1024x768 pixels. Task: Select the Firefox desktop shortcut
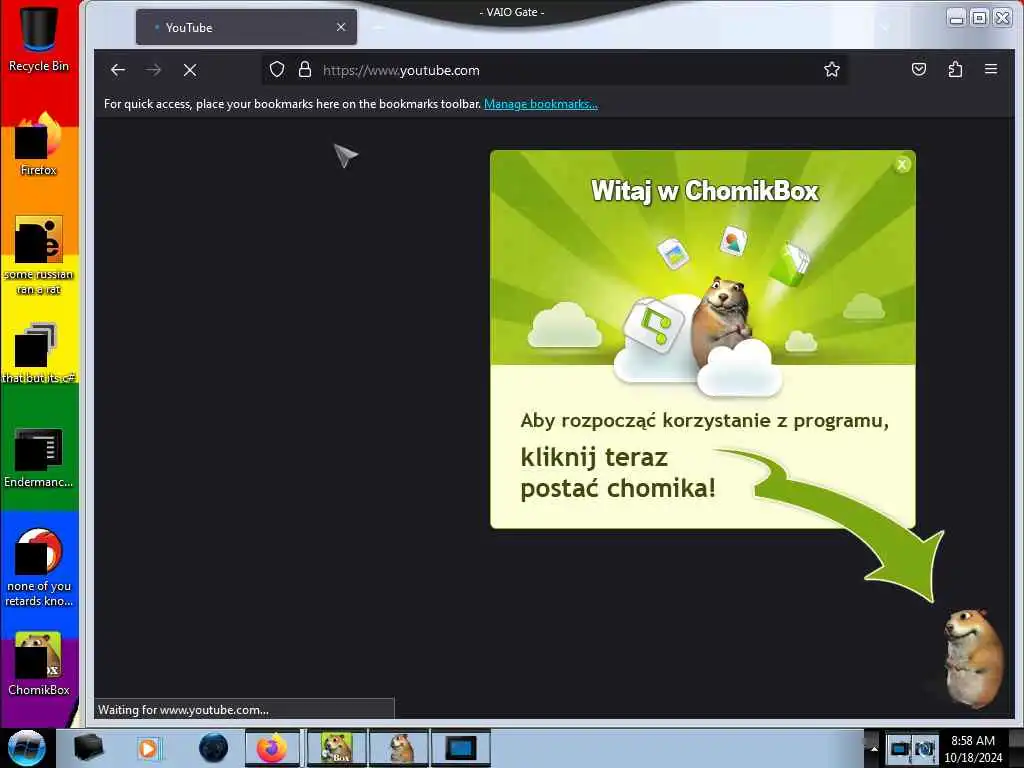tap(39, 144)
